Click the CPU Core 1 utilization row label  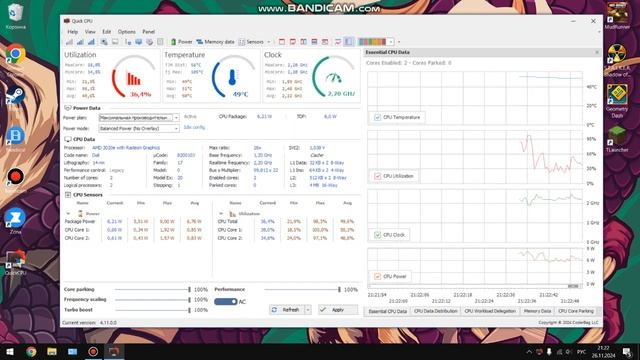[230, 230]
